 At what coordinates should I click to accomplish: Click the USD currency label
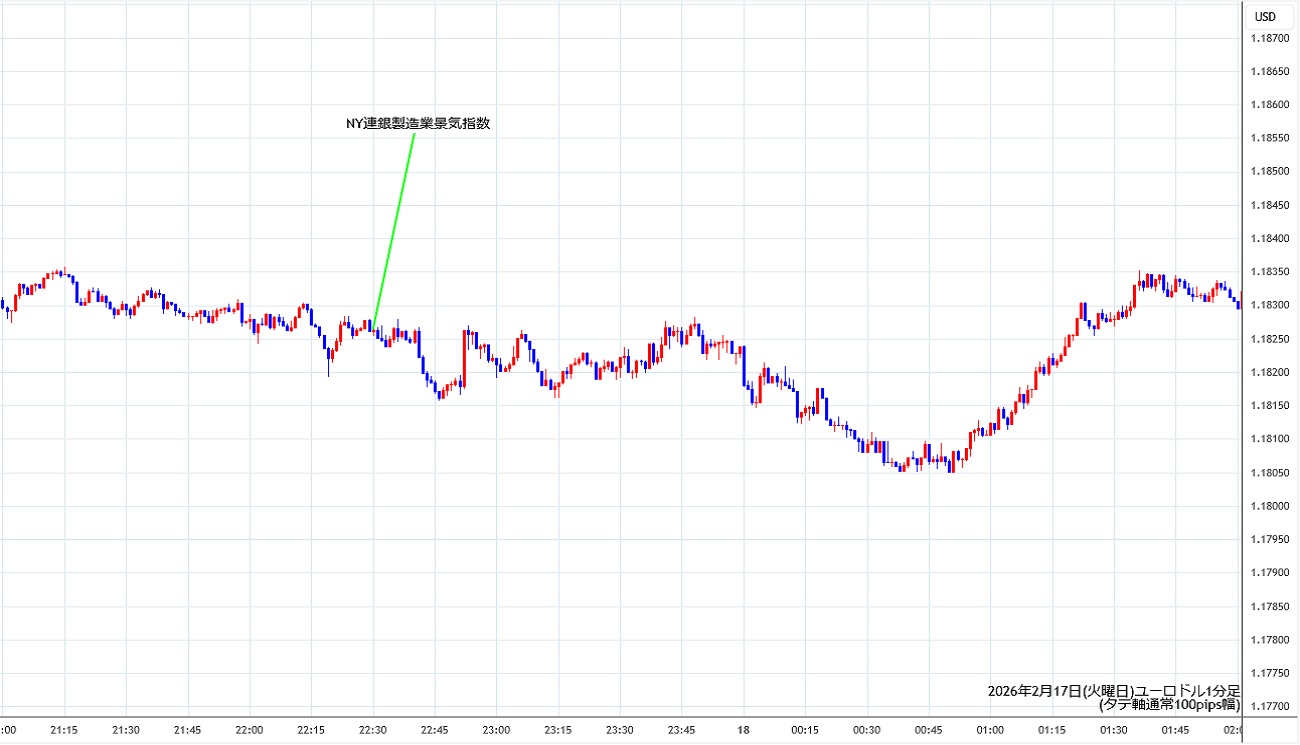pyautogui.click(x=1265, y=16)
